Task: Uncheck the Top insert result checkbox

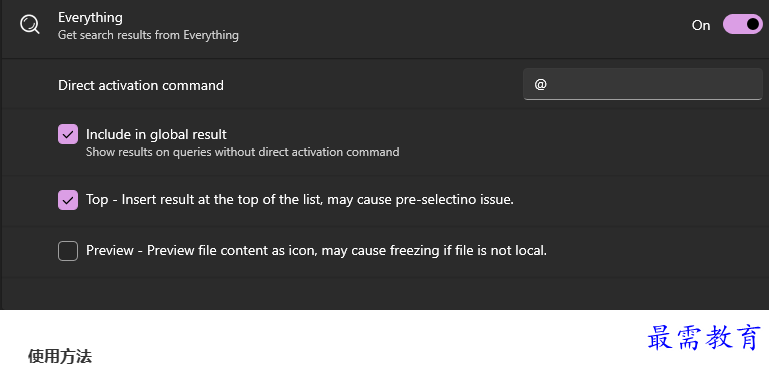Action: (68, 200)
